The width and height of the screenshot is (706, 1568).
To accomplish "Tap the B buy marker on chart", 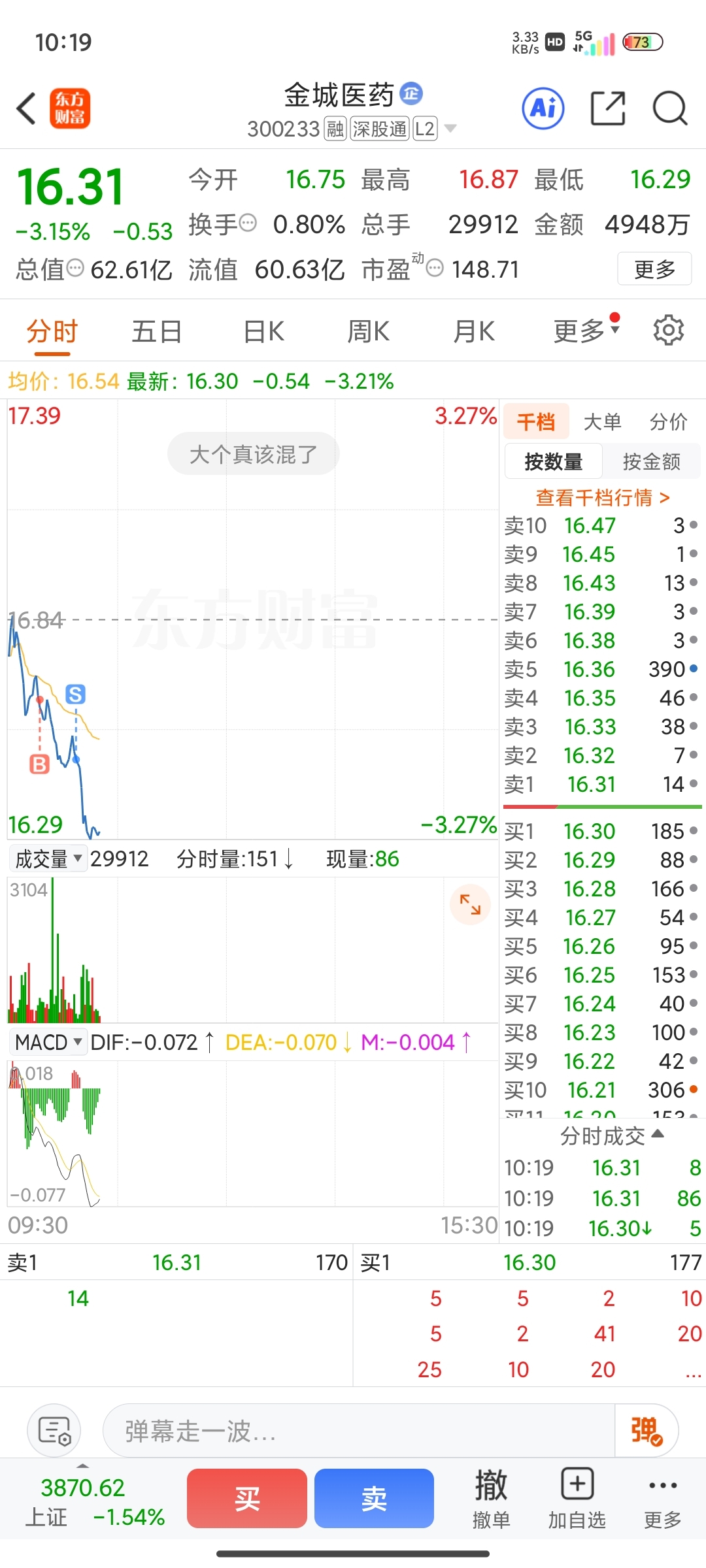I will click(x=40, y=764).
